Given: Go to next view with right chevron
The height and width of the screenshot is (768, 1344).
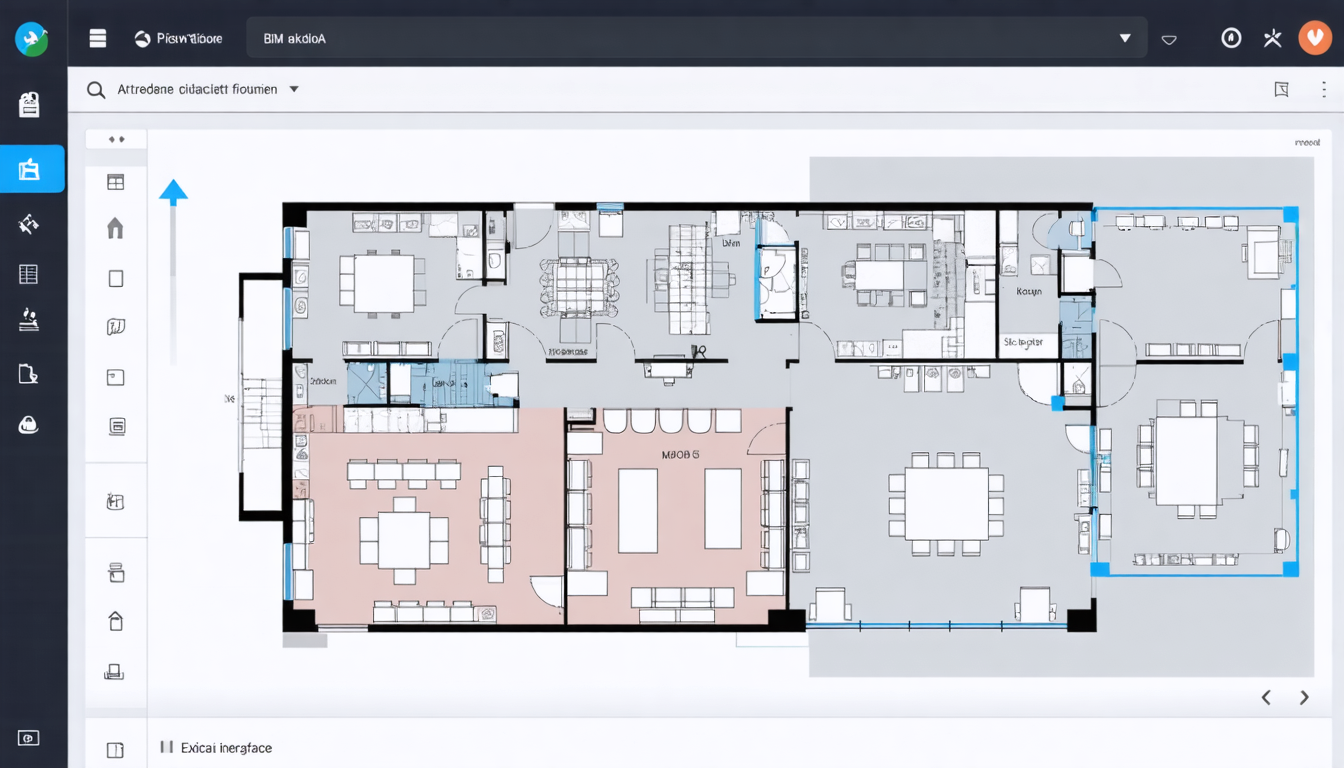Looking at the screenshot, I should click(1304, 698).
